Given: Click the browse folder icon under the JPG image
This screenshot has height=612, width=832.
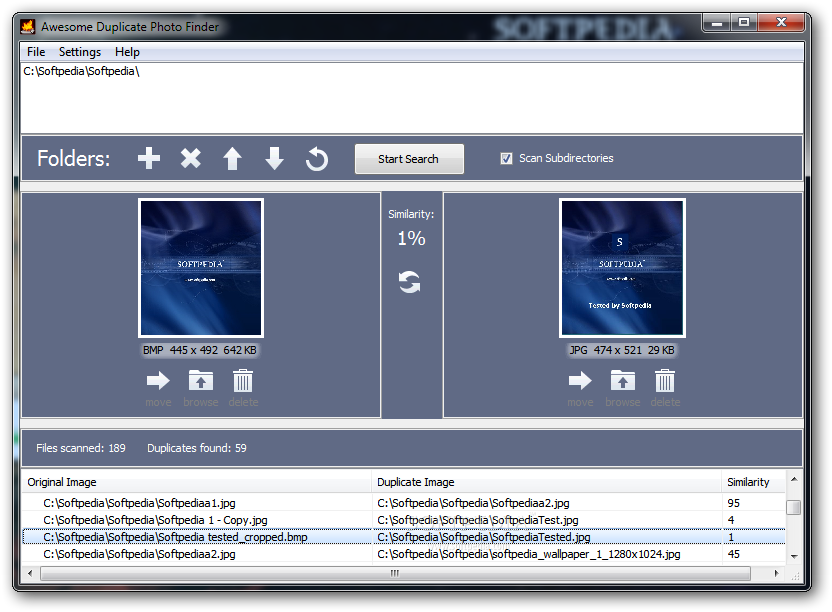Looking at the screenshot, I should click(x=622, y=381).
